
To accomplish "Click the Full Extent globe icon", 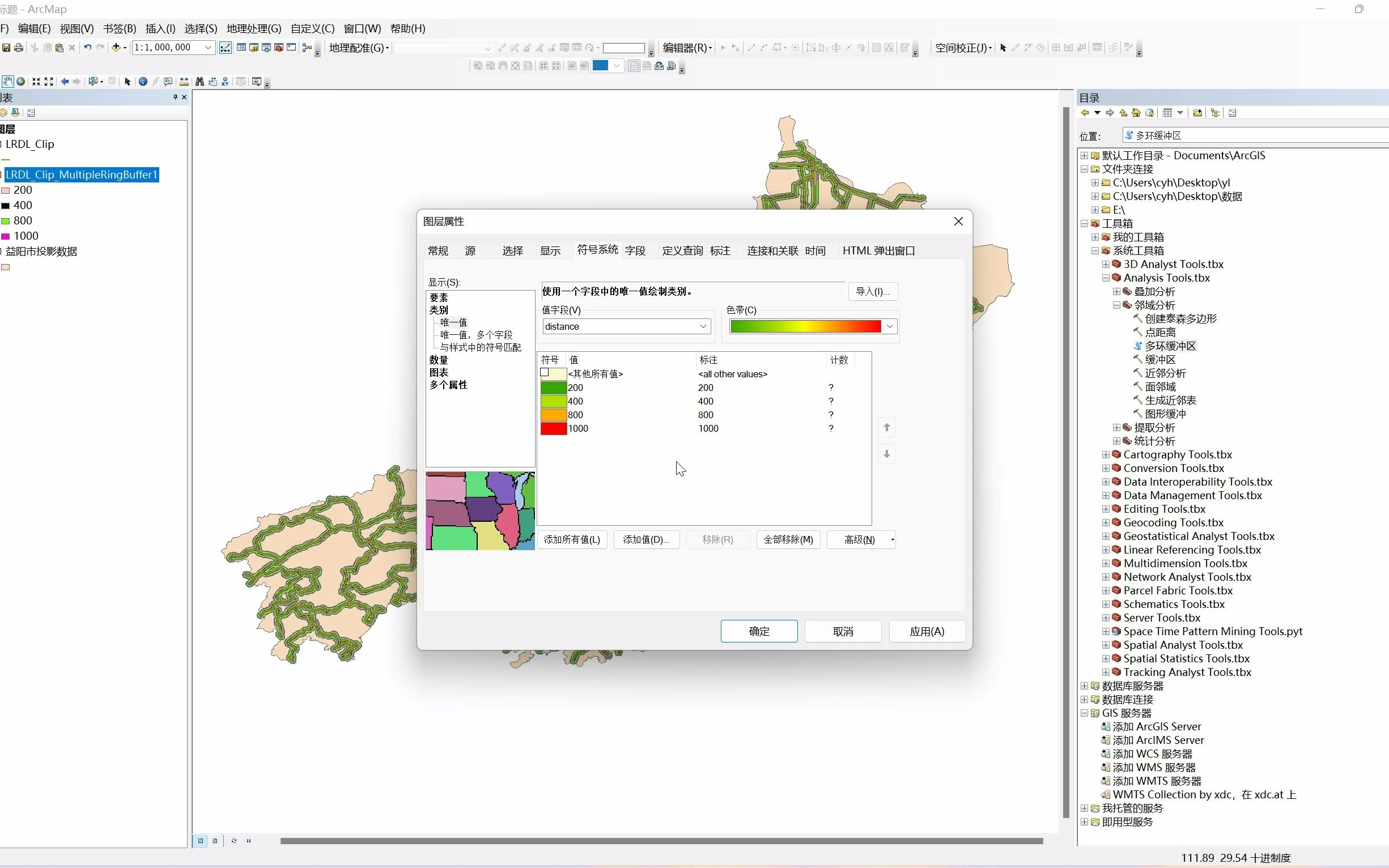I will (20, 82).
